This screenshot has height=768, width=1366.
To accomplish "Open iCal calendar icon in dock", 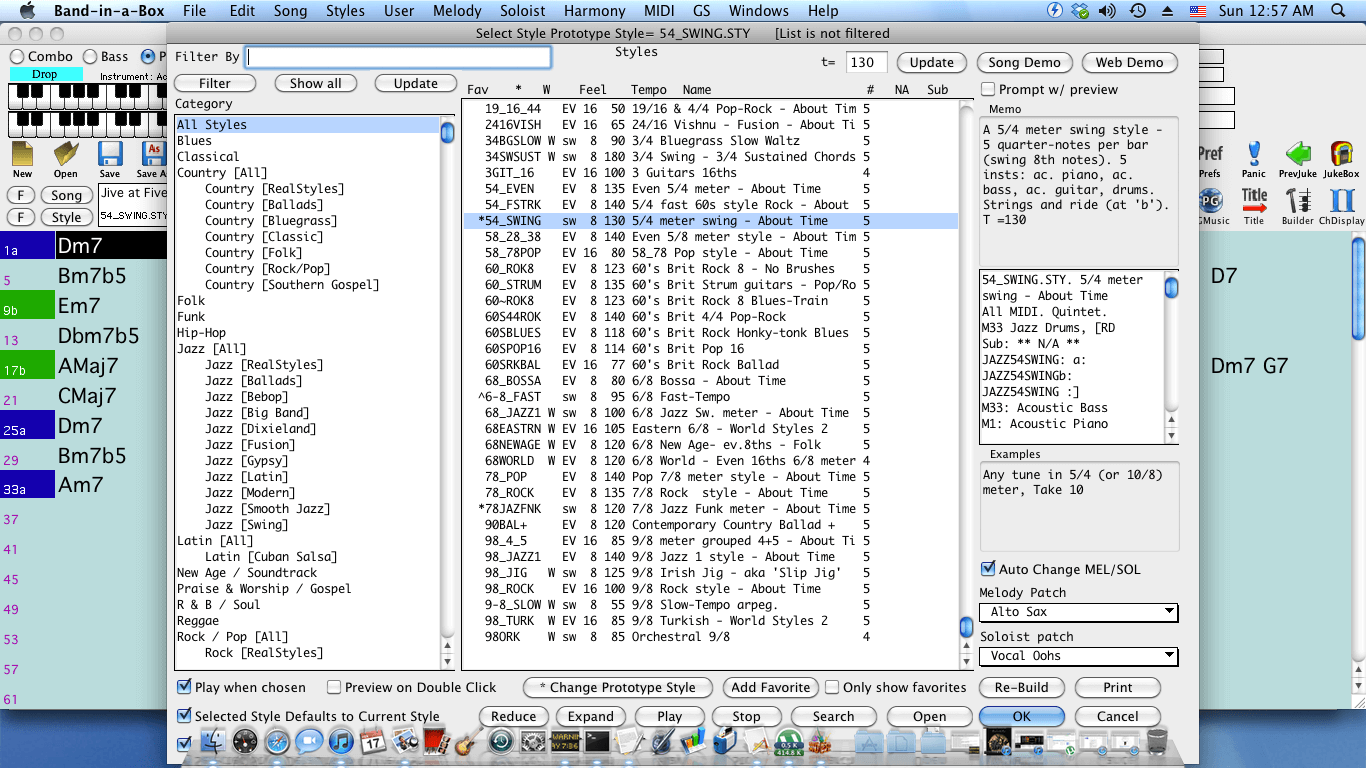I will click(373, 741).
